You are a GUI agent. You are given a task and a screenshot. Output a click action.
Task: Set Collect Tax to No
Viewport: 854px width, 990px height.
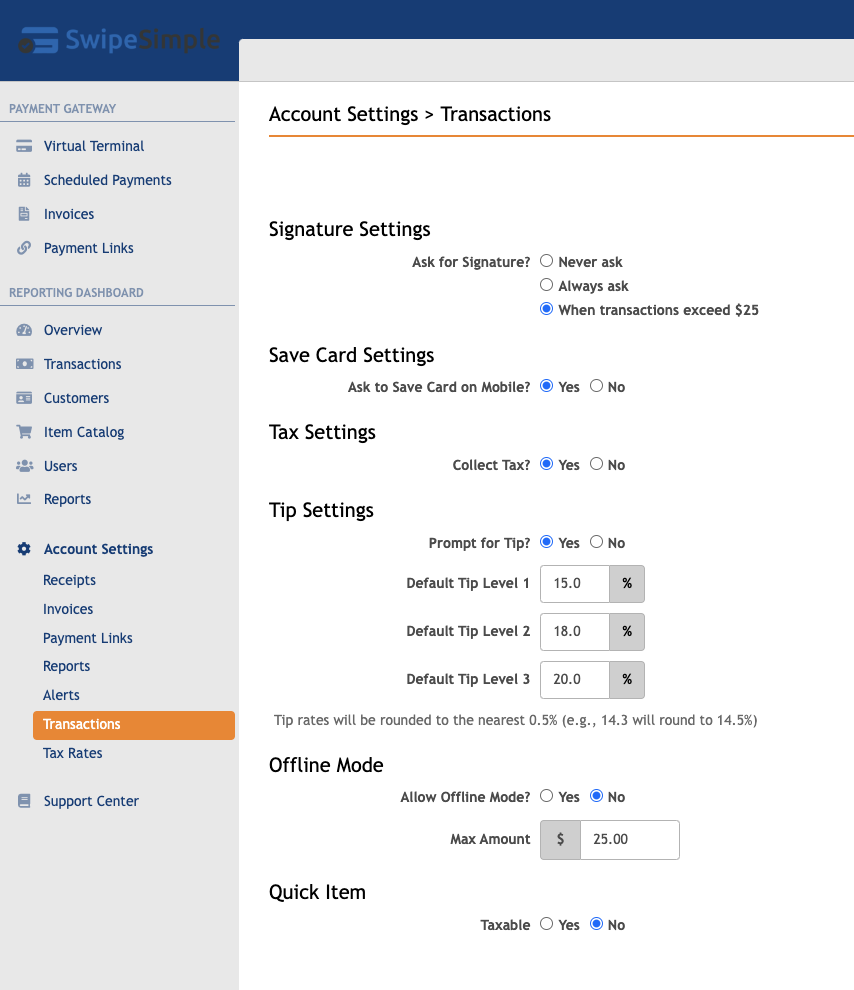[x=596, y=464]
